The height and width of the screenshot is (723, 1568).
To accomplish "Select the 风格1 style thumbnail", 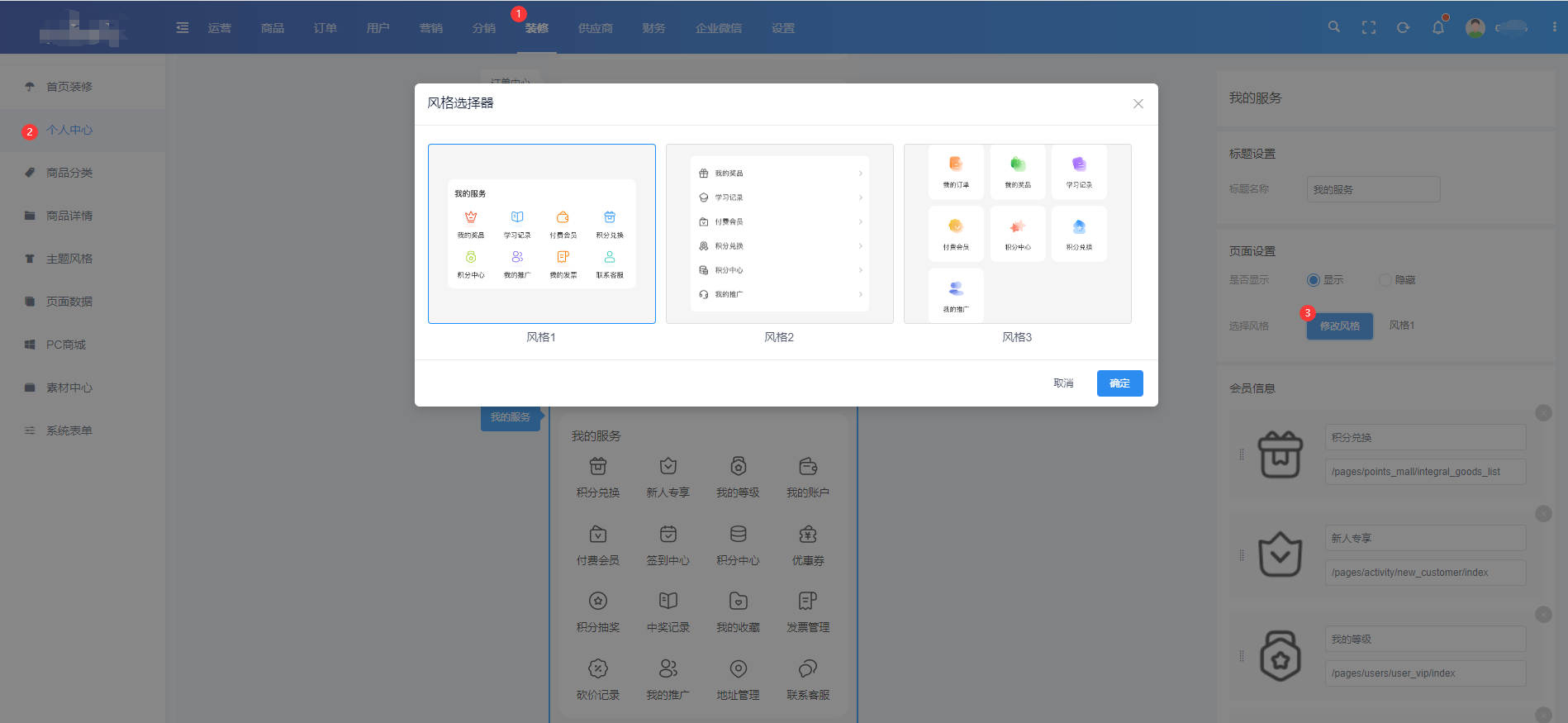I will [542, 234].
